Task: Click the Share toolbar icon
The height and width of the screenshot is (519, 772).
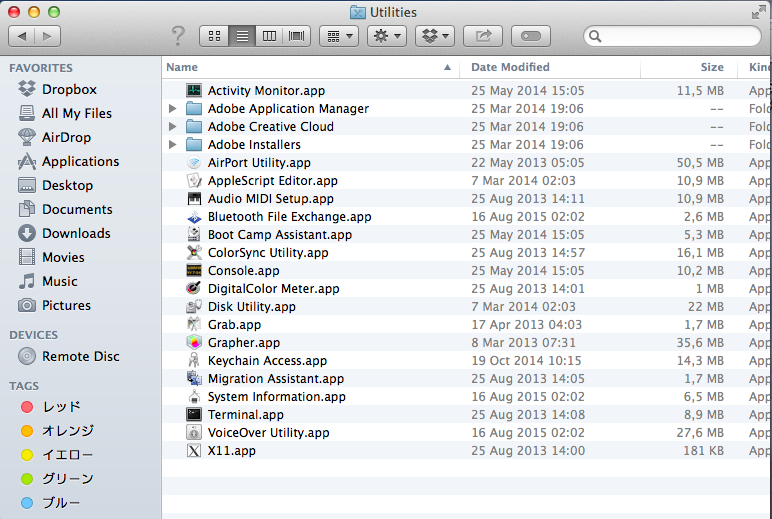Action: pyautogui.click(x=483, y=36)
